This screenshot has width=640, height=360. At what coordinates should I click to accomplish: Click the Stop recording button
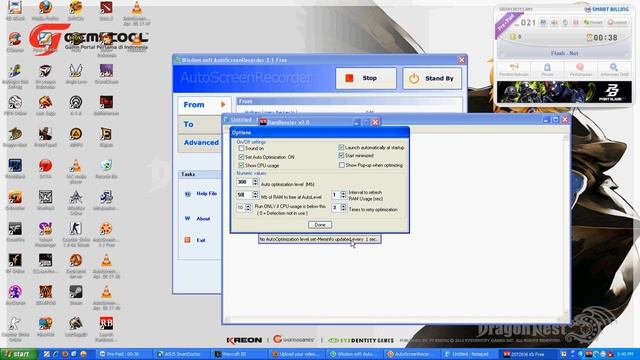366,78
